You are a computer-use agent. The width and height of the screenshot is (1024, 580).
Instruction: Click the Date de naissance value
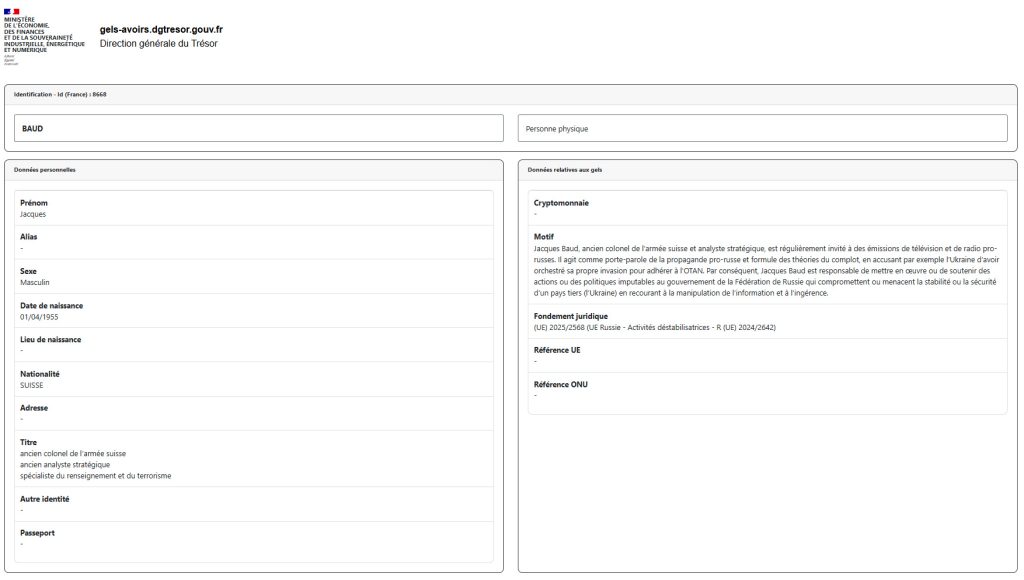click(38, 317)
